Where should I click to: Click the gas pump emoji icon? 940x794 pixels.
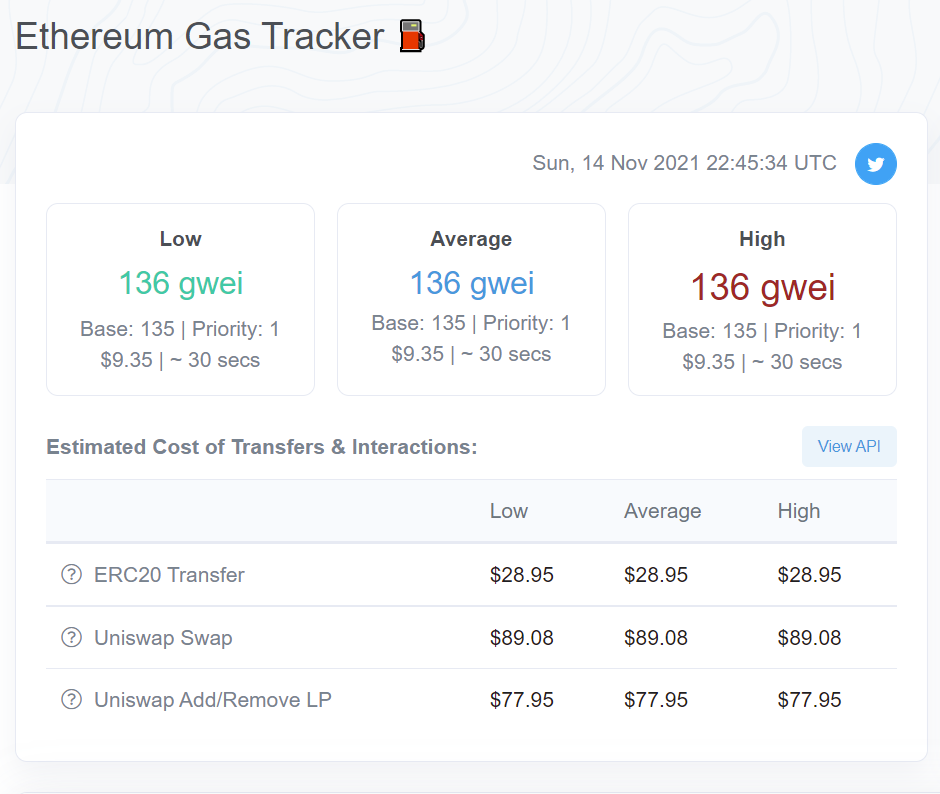coord(412,36)
